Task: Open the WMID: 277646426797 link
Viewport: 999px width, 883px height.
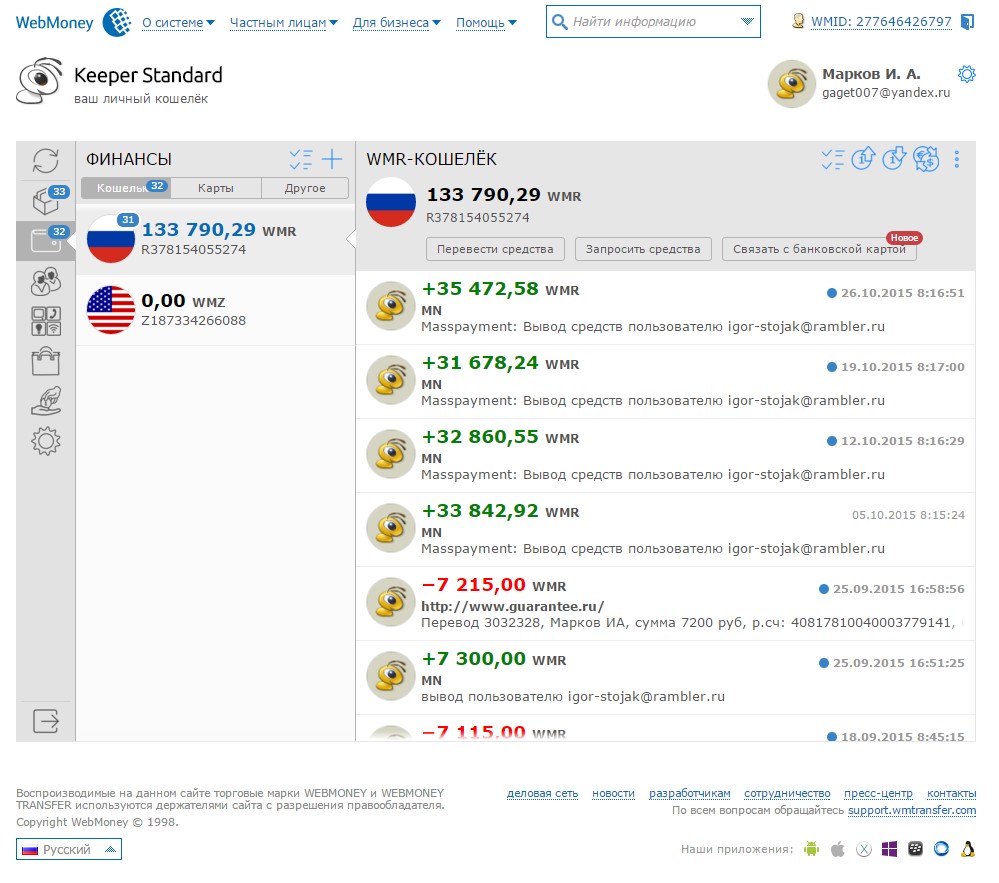Action: pos(881,22)
